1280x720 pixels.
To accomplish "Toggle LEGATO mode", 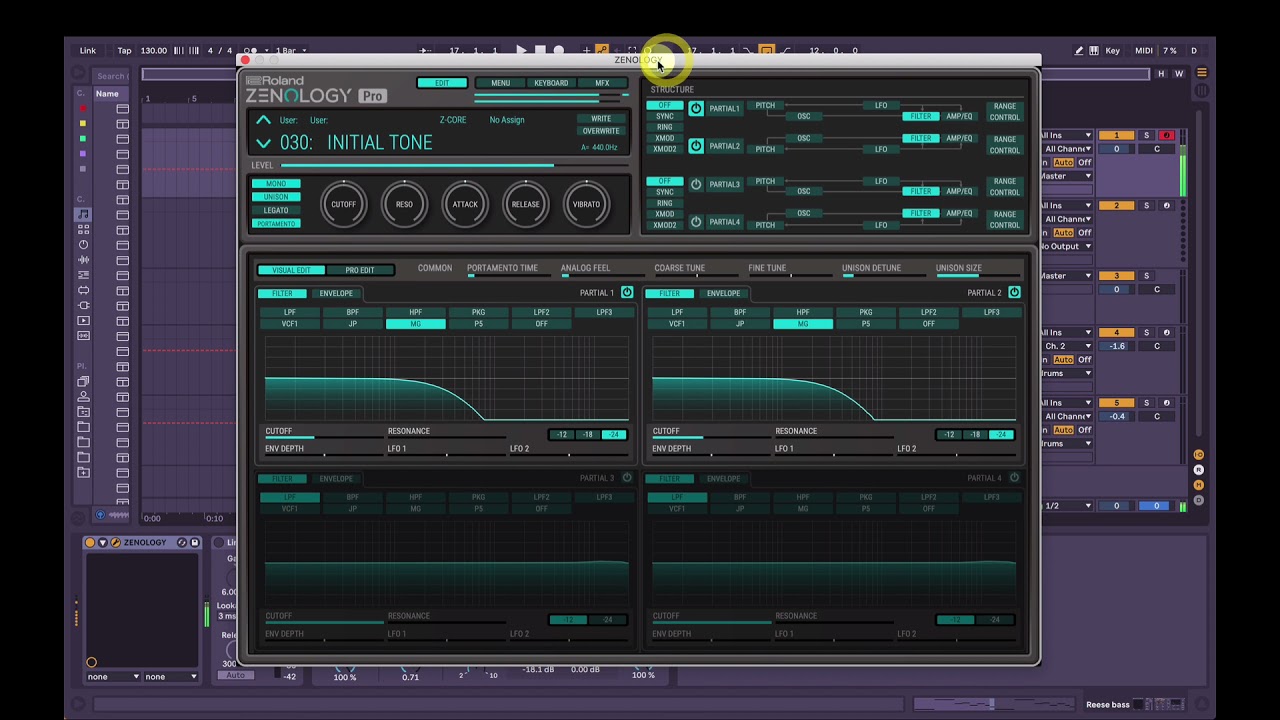I will [x=276, y=210].
